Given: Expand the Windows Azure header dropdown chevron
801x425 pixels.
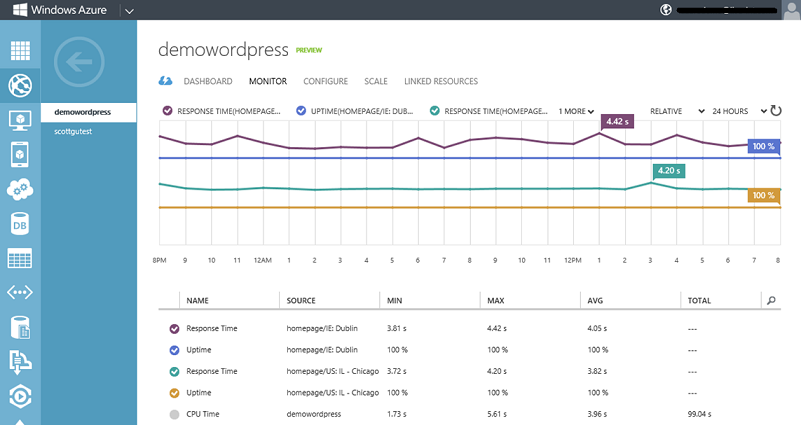Looking at the screenshot, I should 129,11.
